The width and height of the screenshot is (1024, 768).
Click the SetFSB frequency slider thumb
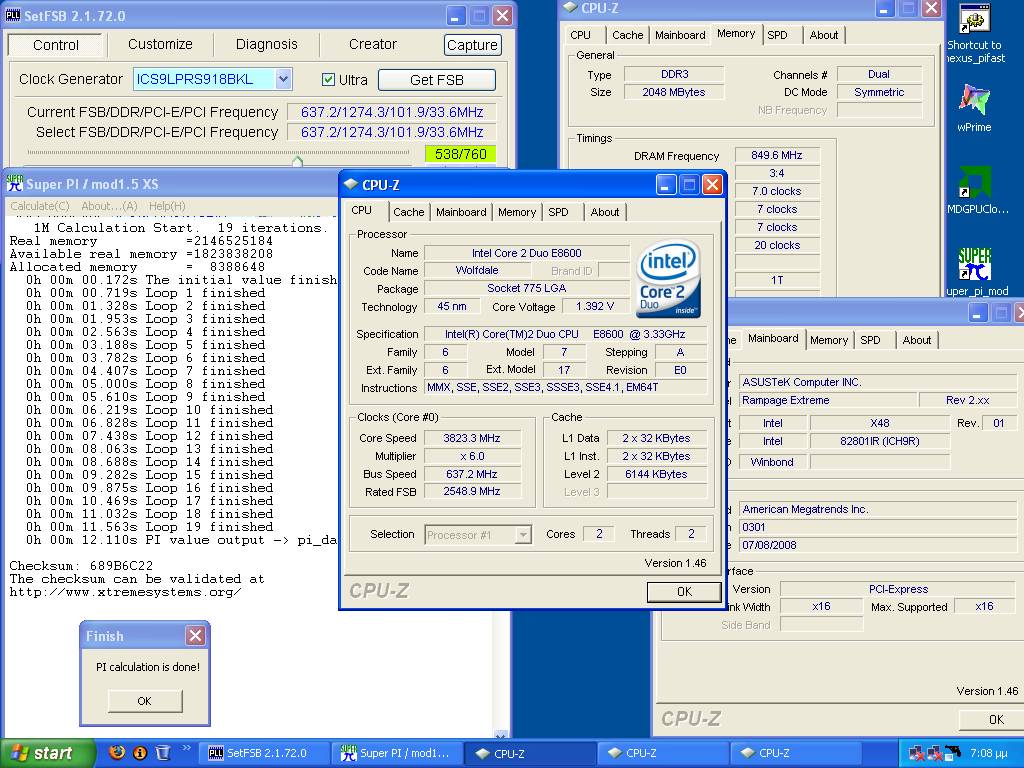[x=297, y=161]
